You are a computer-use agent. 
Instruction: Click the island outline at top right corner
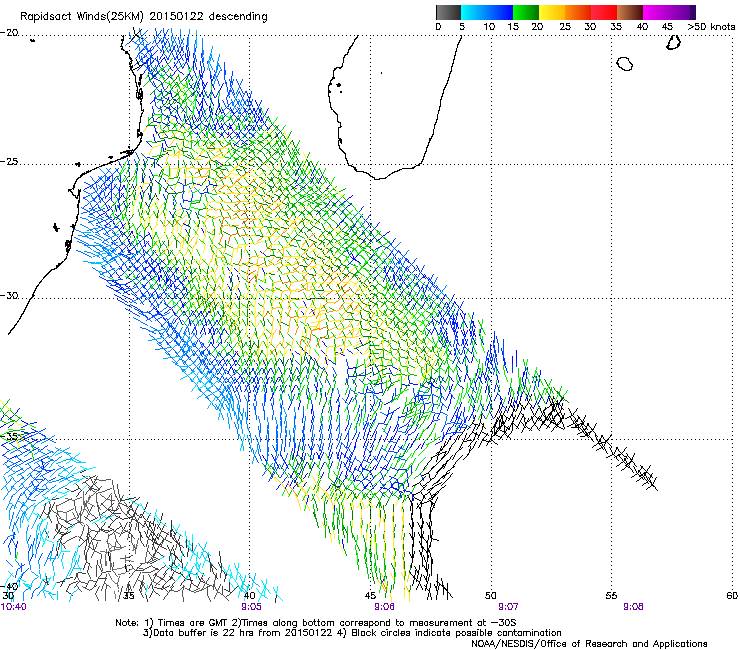click(673, 42)
